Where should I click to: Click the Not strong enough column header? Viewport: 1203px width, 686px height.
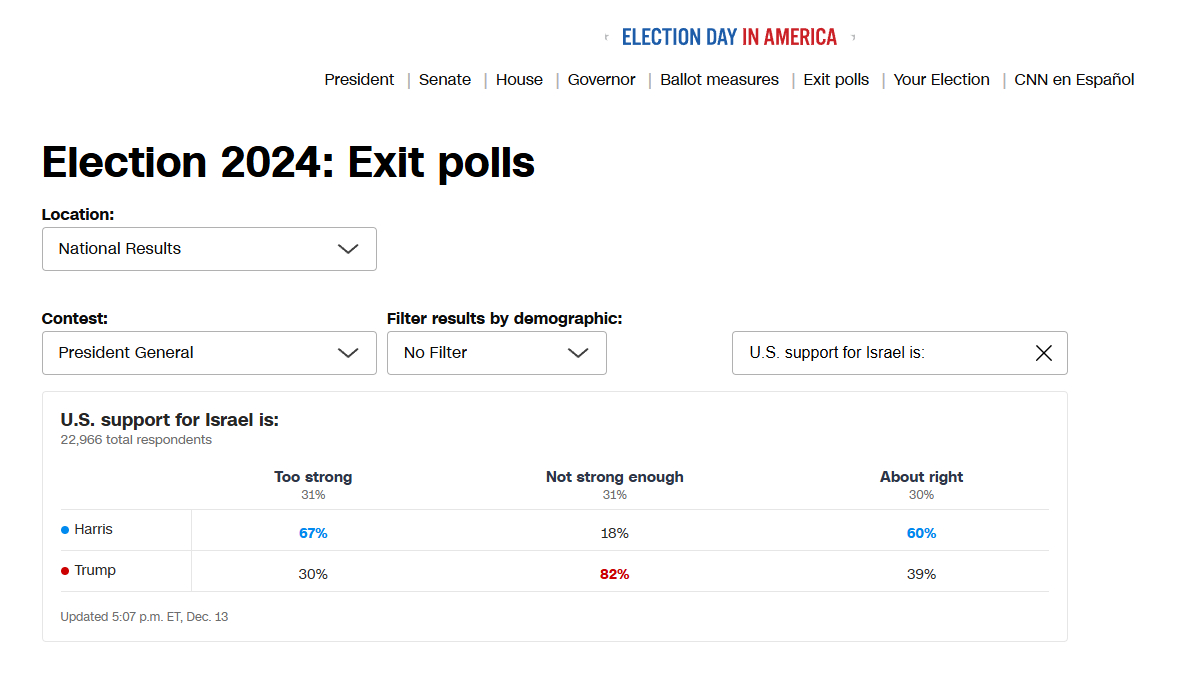614,477
